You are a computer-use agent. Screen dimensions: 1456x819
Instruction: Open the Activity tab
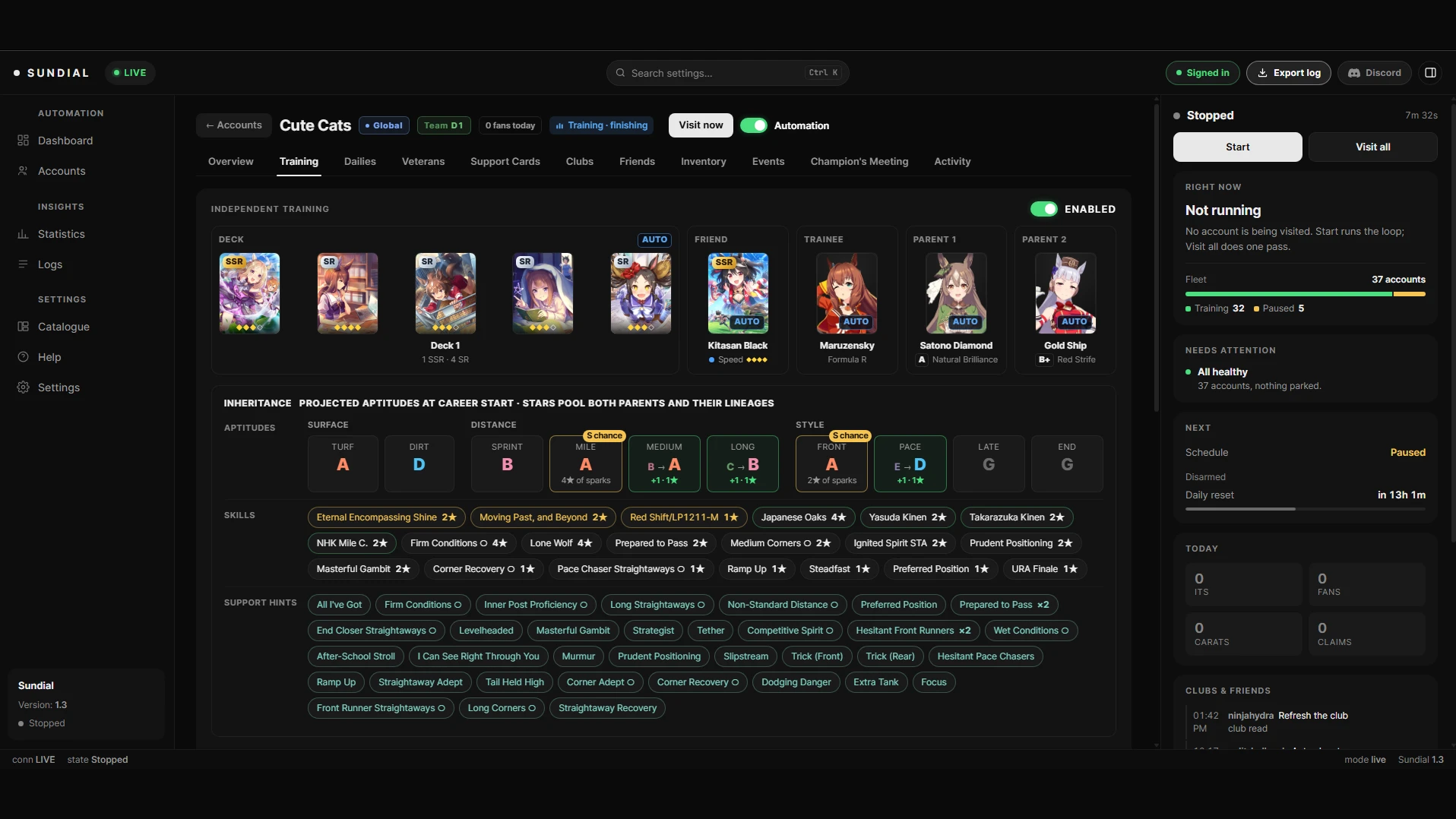point(952,161)
